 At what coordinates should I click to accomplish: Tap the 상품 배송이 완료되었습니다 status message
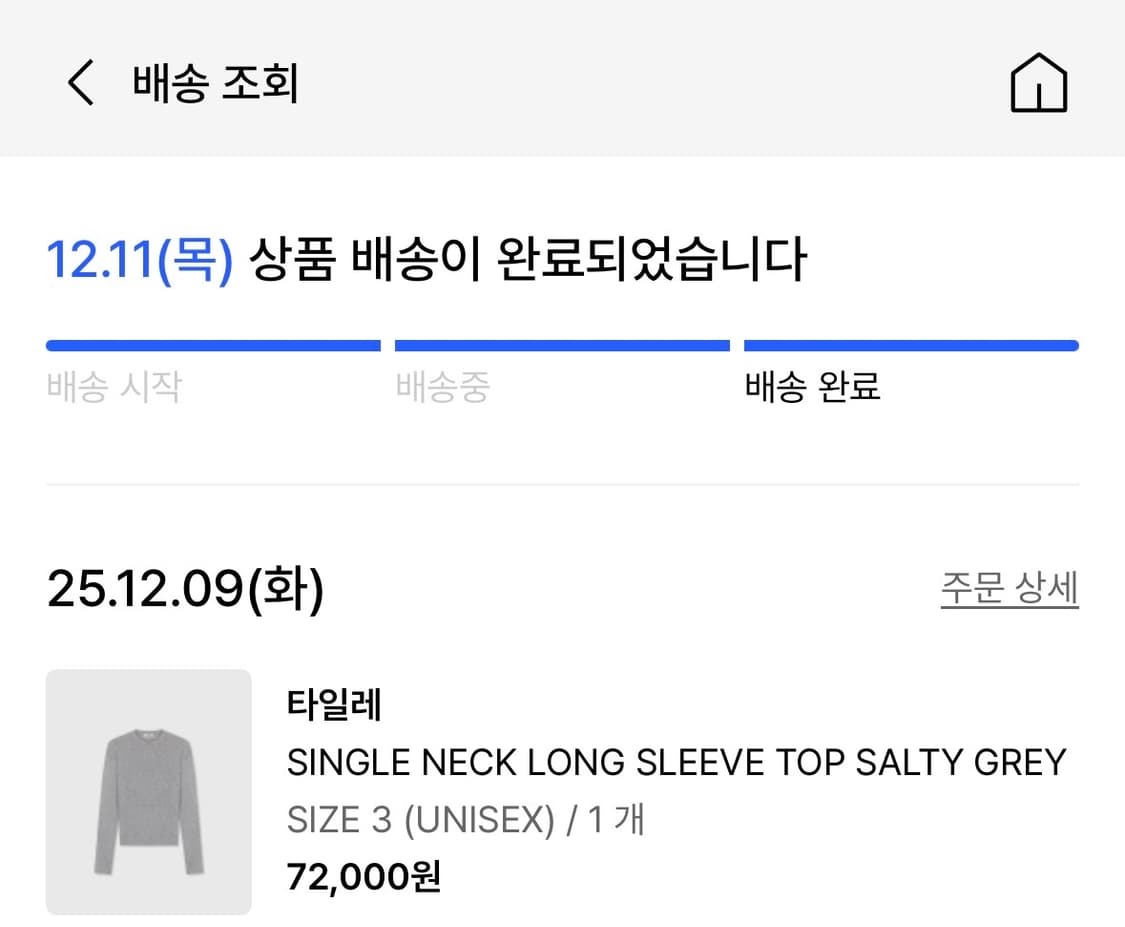[x=527, y=260]
